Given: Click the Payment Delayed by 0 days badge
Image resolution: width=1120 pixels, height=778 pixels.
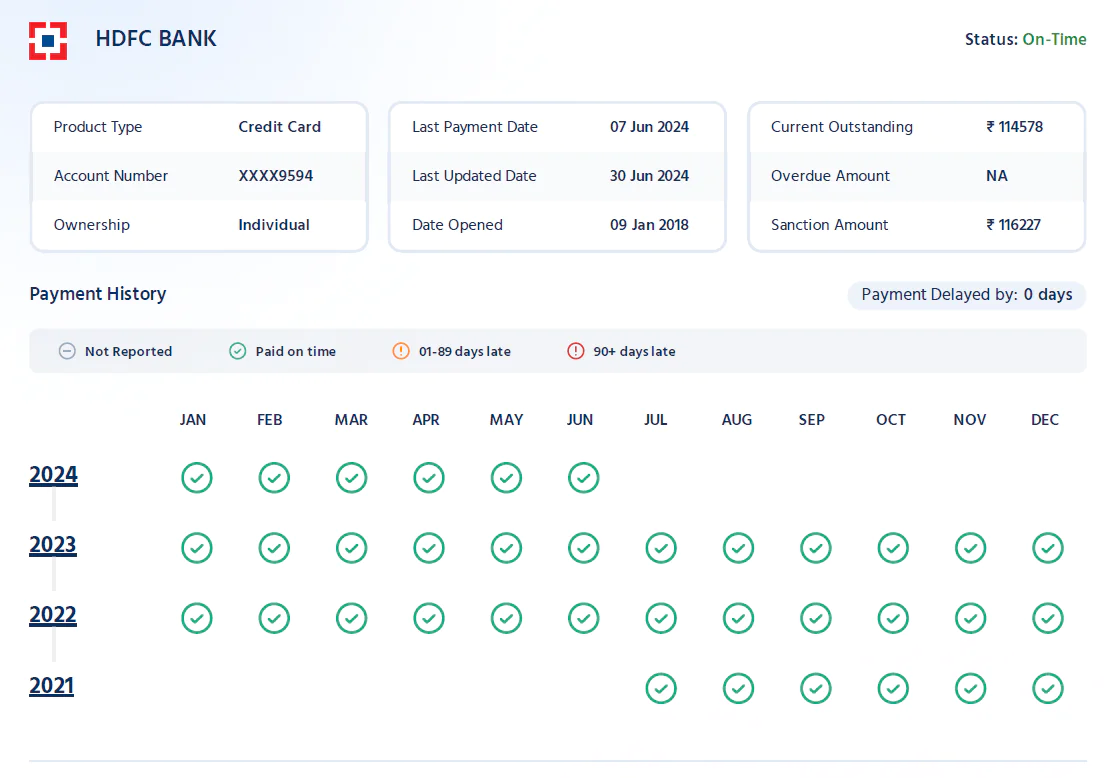Looking at the screenshot, I should pos(966,294).
